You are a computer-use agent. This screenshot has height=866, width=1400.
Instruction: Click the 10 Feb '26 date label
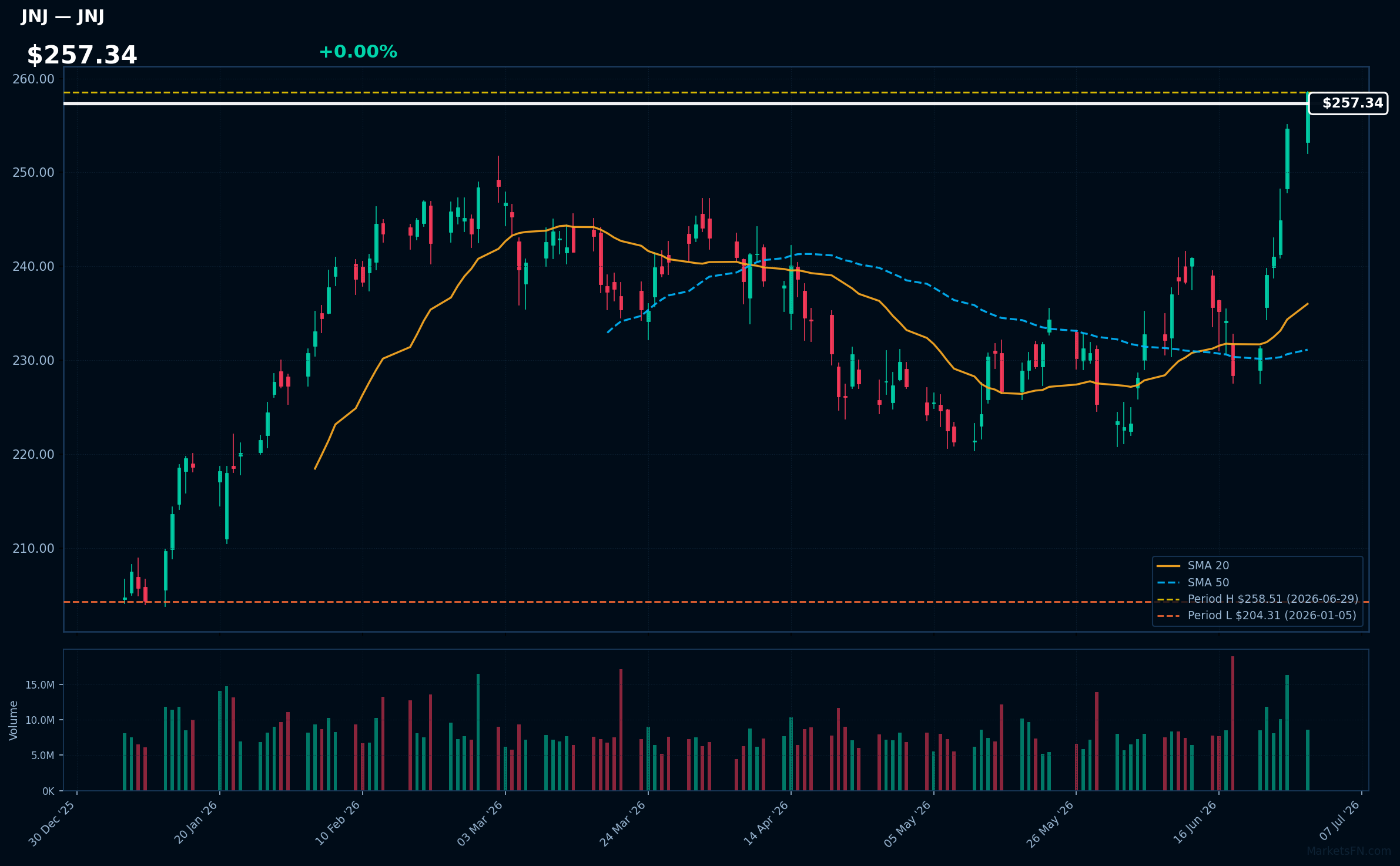pyautogui.click(x=337, y=823)
